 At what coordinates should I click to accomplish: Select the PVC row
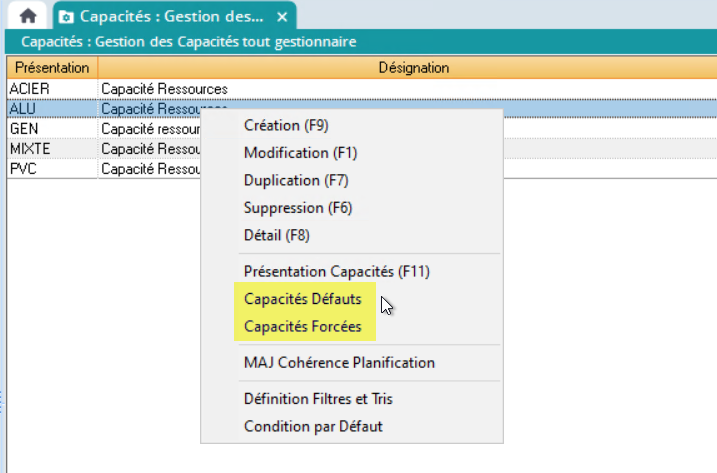[x=50, y=169]
